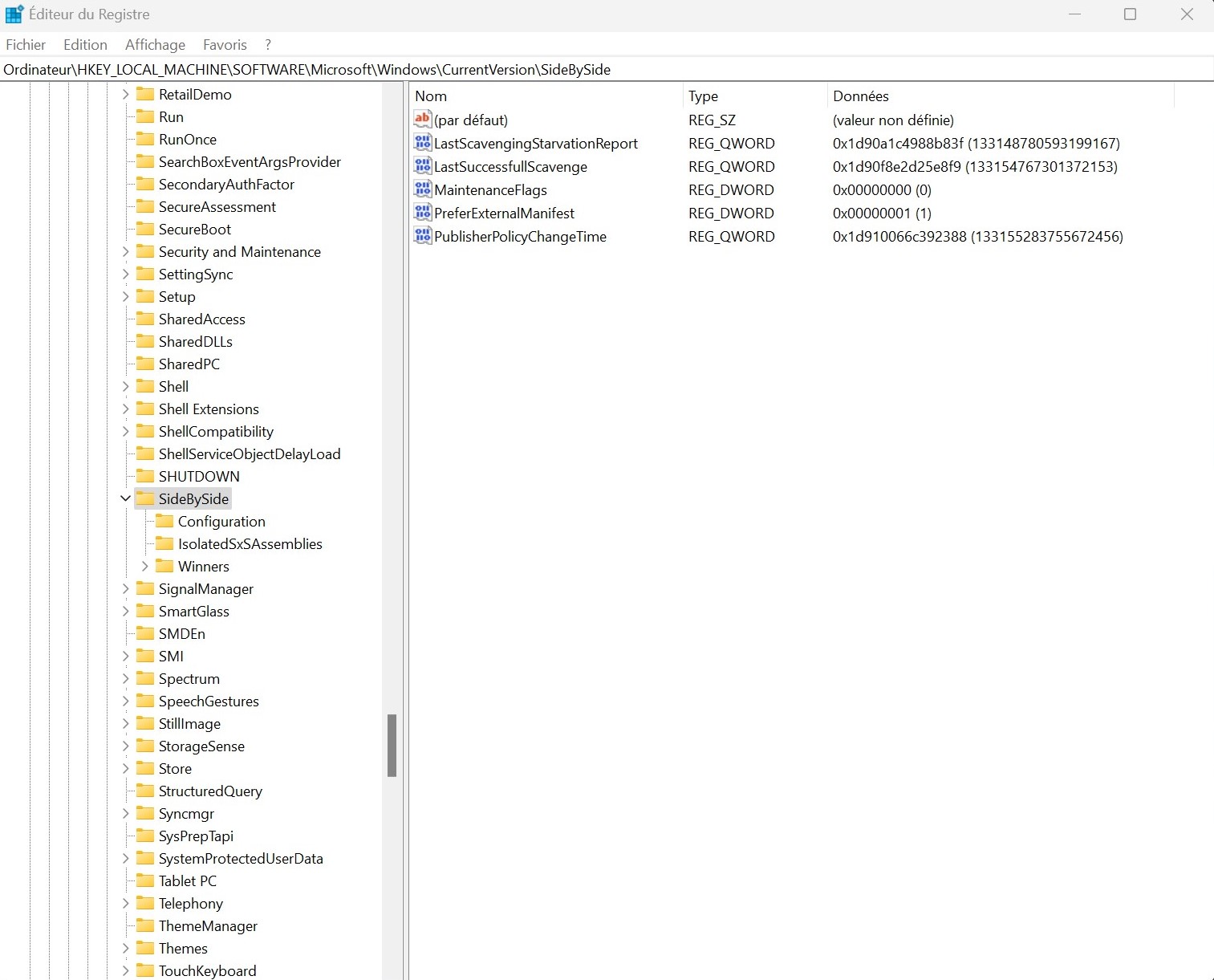Expand the Shell Extensions key
This screenshot has width=1214, height=980.
(x=125, y=409)
